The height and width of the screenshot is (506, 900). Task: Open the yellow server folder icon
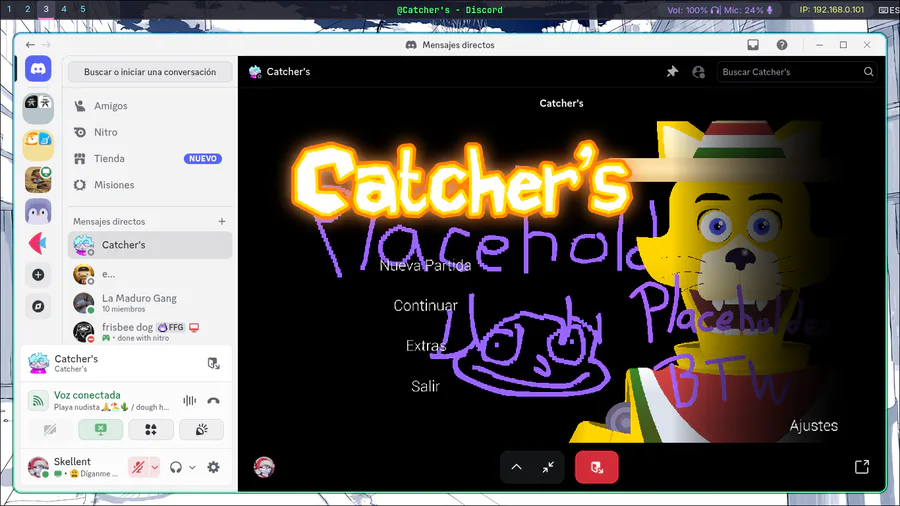(38, 145)
